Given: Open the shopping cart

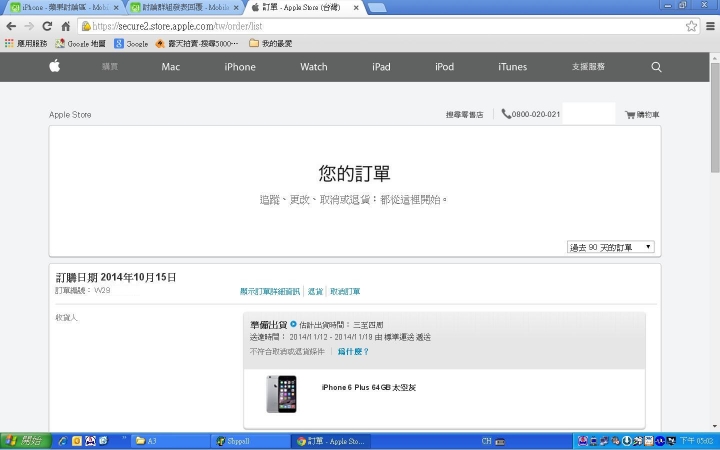Looking at the screenshot, I should [642, 114].
